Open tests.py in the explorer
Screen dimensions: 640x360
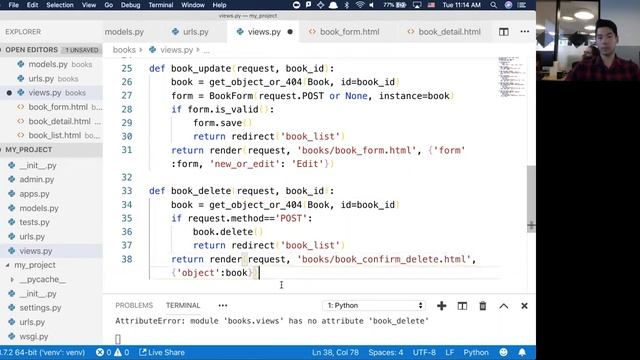tap(51, 222)
